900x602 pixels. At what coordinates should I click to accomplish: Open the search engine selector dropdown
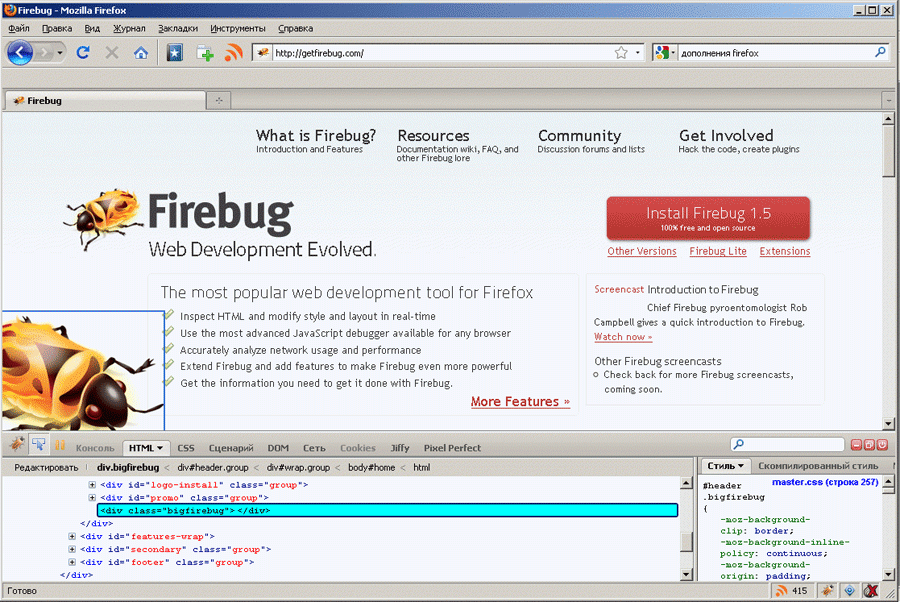(x=673, y=53)
